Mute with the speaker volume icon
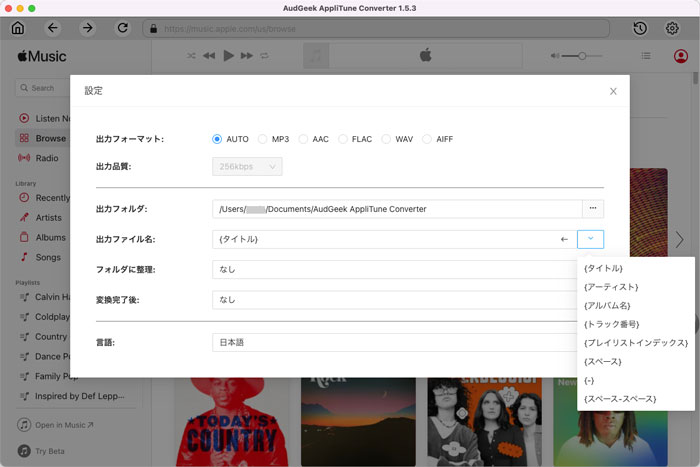 [554, 56]
